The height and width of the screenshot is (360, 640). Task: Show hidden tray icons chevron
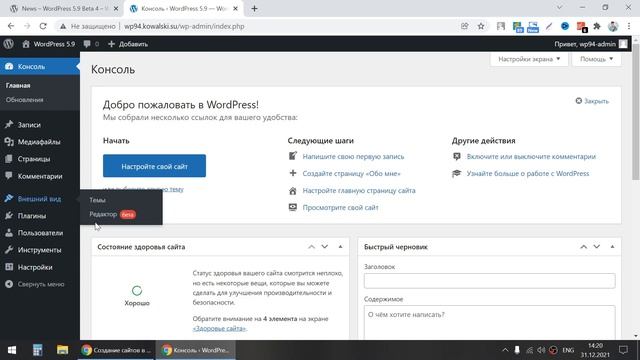point(505,350)
